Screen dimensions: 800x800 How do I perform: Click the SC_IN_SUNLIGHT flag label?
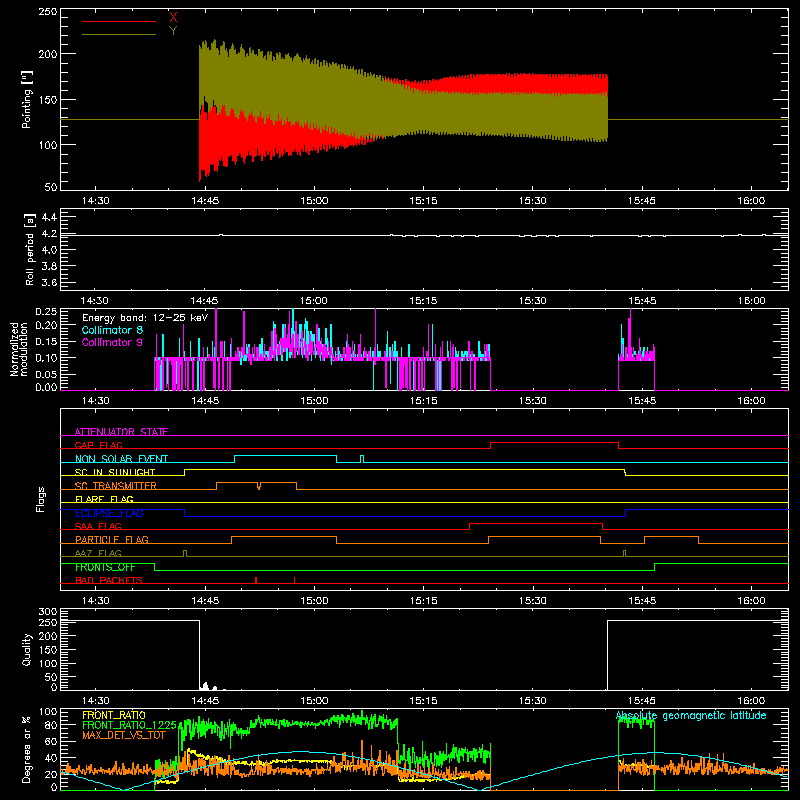coord(115,472)
